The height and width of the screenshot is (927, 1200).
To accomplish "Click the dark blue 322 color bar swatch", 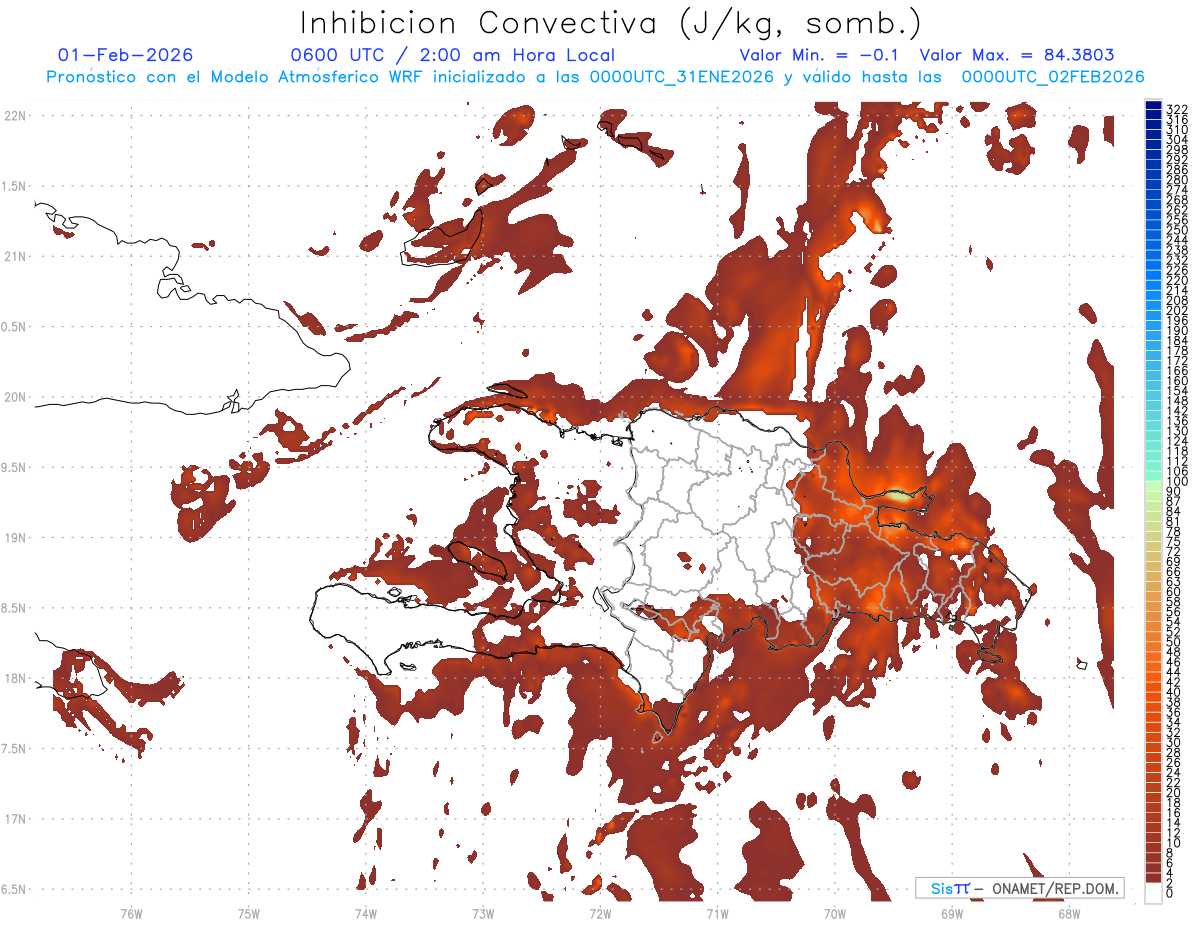I will pos(1154,107).
